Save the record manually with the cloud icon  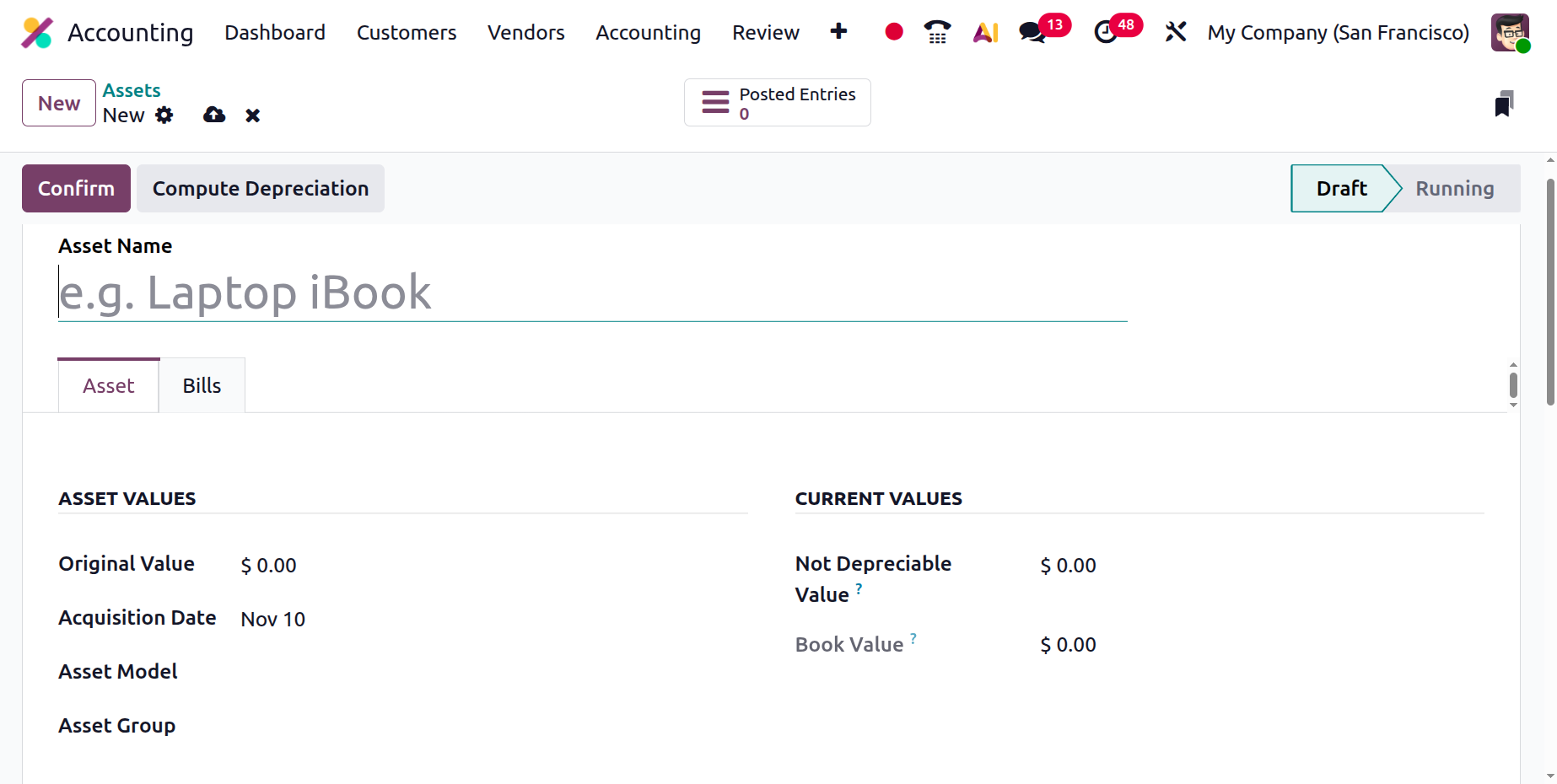(214, 115)
